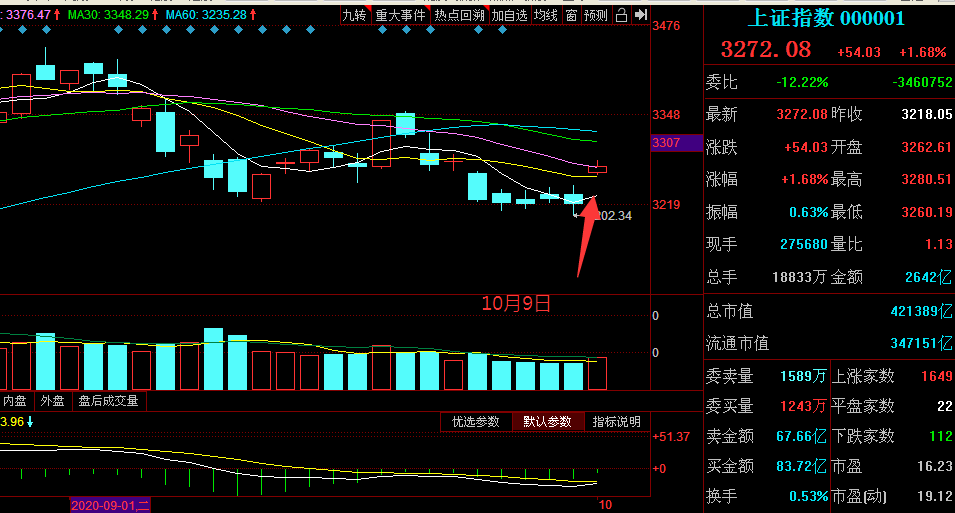Select the +51.37 indicator axis label
The width and height of the screenshot is (955, 513).
coord(671,437)
